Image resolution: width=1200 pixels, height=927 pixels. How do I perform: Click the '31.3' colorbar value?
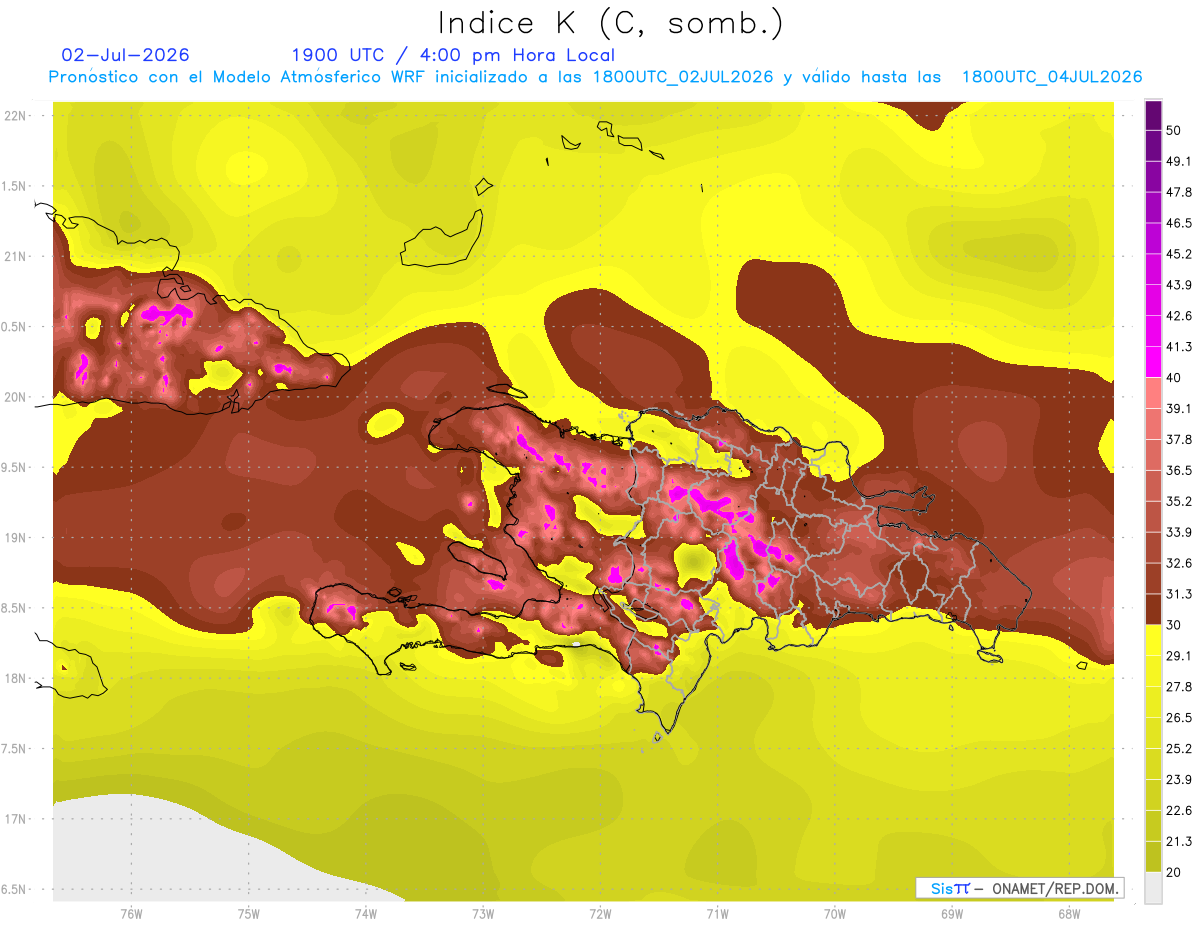(1179, 594)
